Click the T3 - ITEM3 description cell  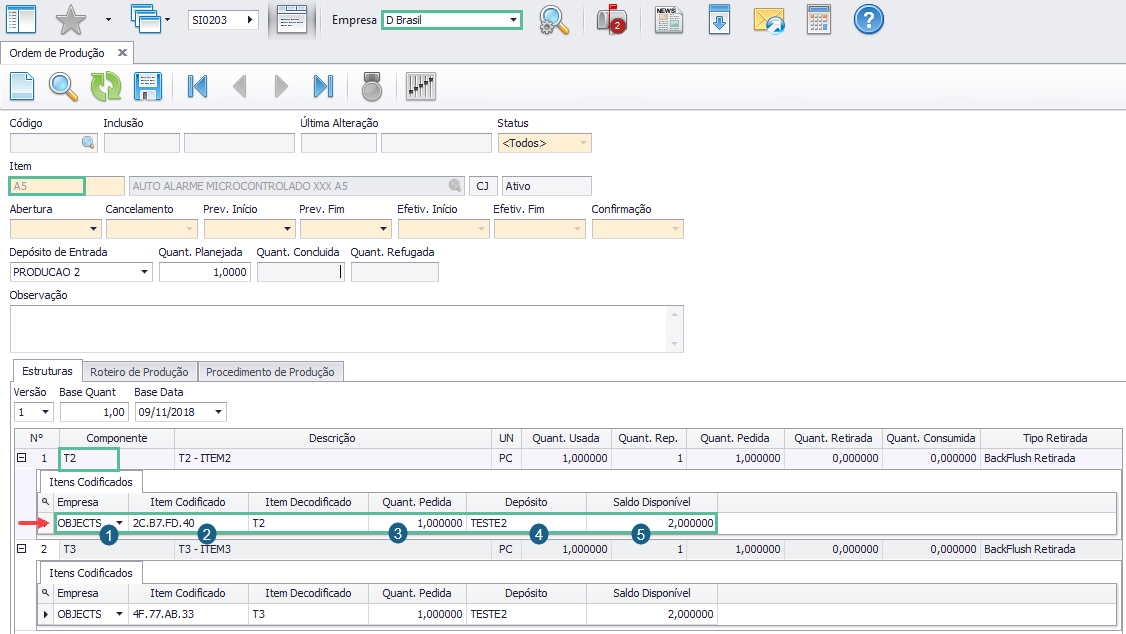[x=332, y=549]
